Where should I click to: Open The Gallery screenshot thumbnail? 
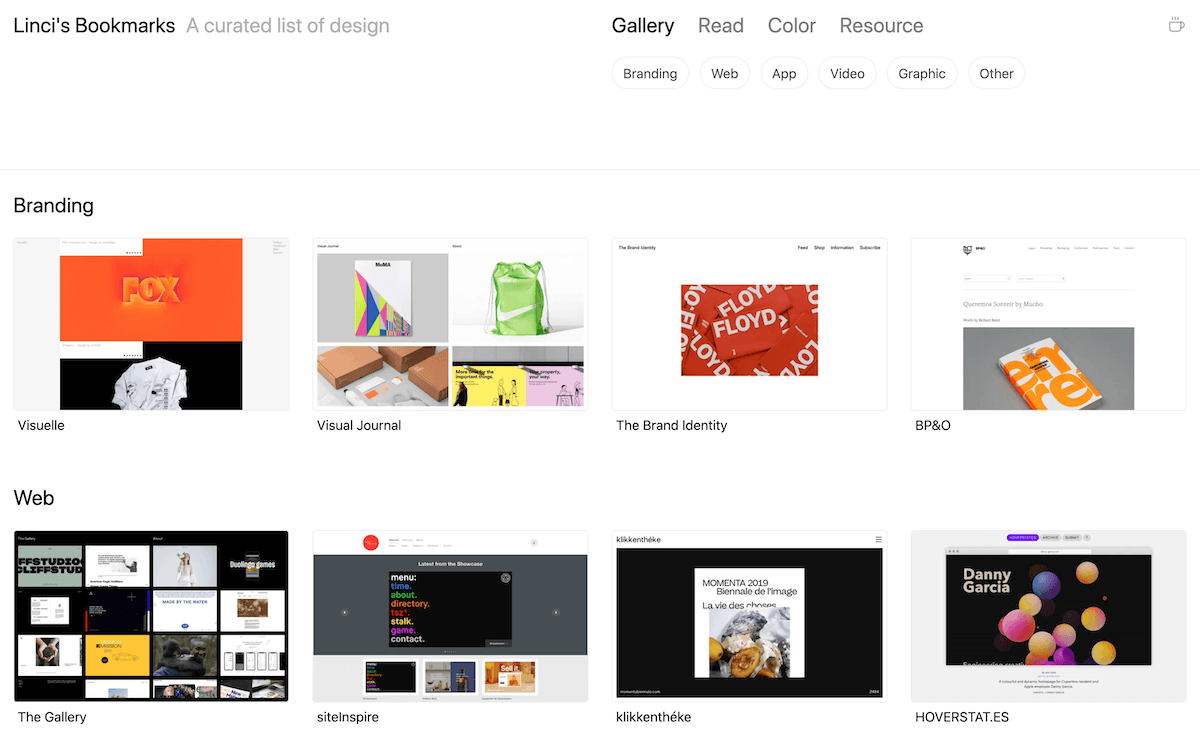tap(151, 616)
